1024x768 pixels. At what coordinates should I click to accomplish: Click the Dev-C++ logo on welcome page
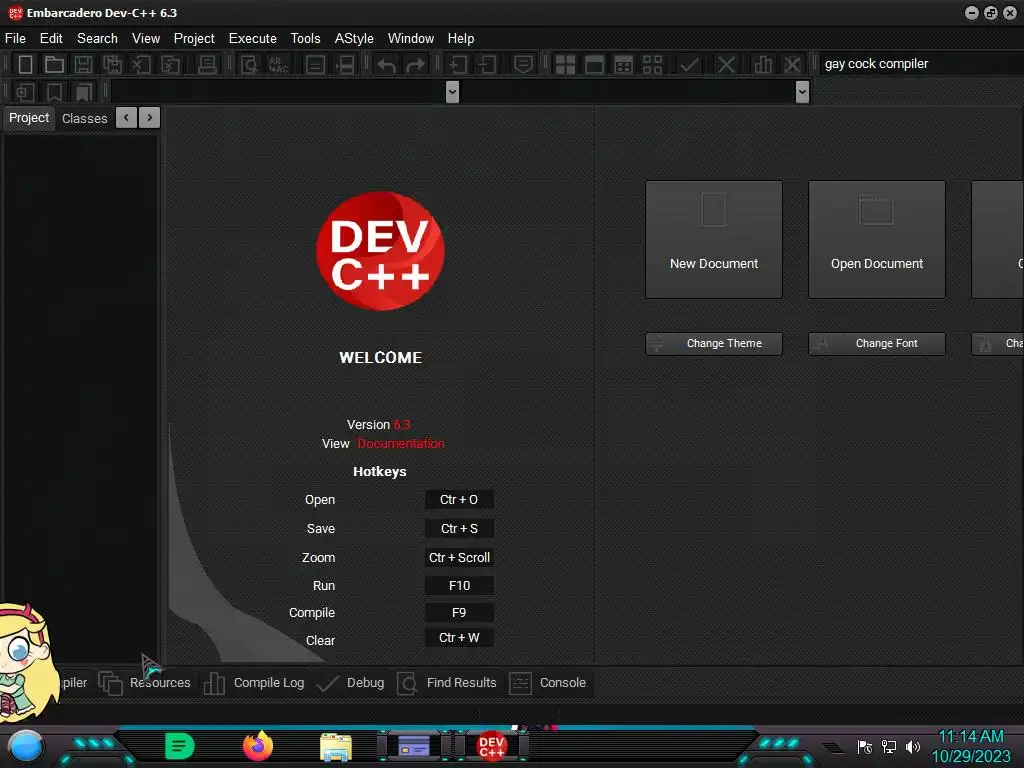tap(380, 251)
